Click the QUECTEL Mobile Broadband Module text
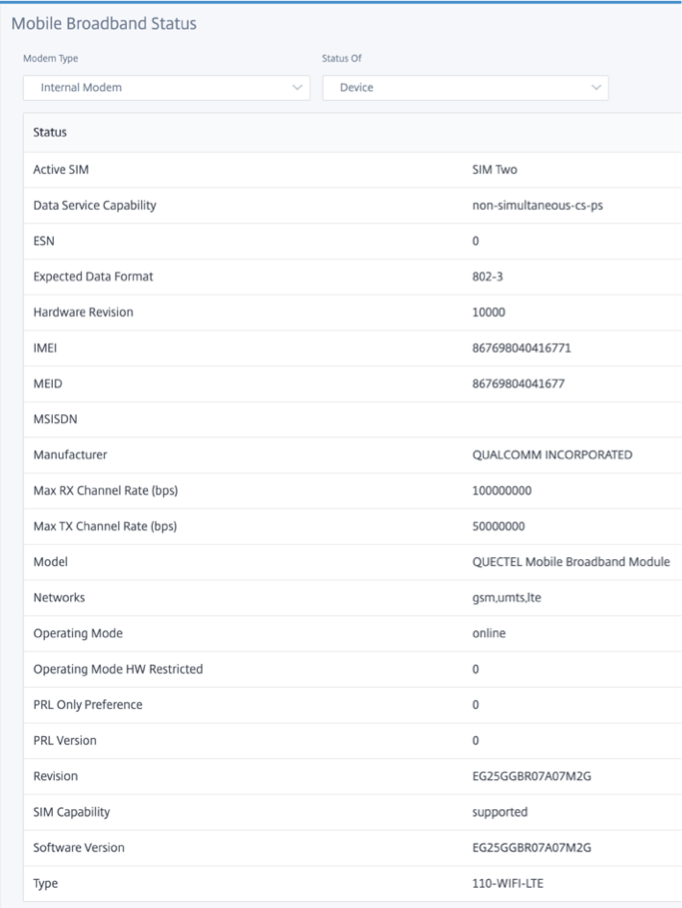Image resolution: width=682 pixels, height=908 pixels. pyautogui.click(x=571, y=562)
